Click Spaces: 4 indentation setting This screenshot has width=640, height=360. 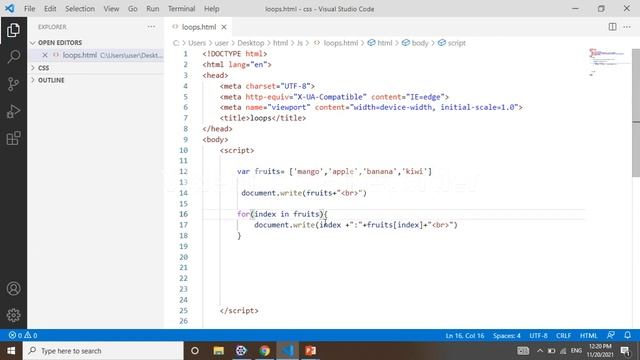click(507, 336)
